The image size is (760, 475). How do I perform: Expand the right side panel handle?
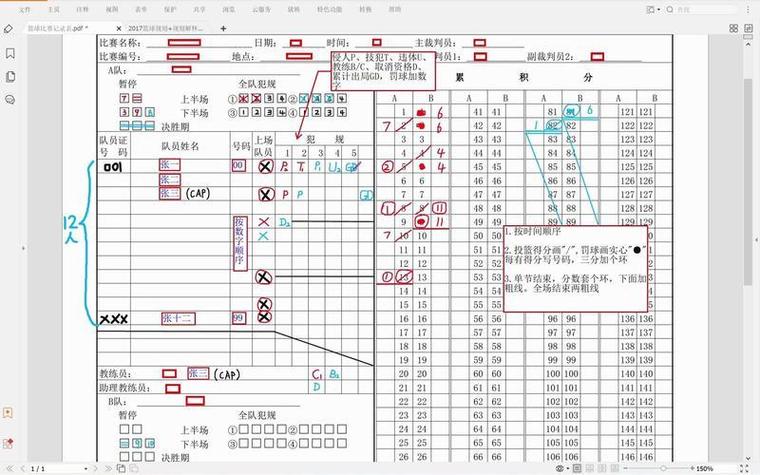pos(757,239)
